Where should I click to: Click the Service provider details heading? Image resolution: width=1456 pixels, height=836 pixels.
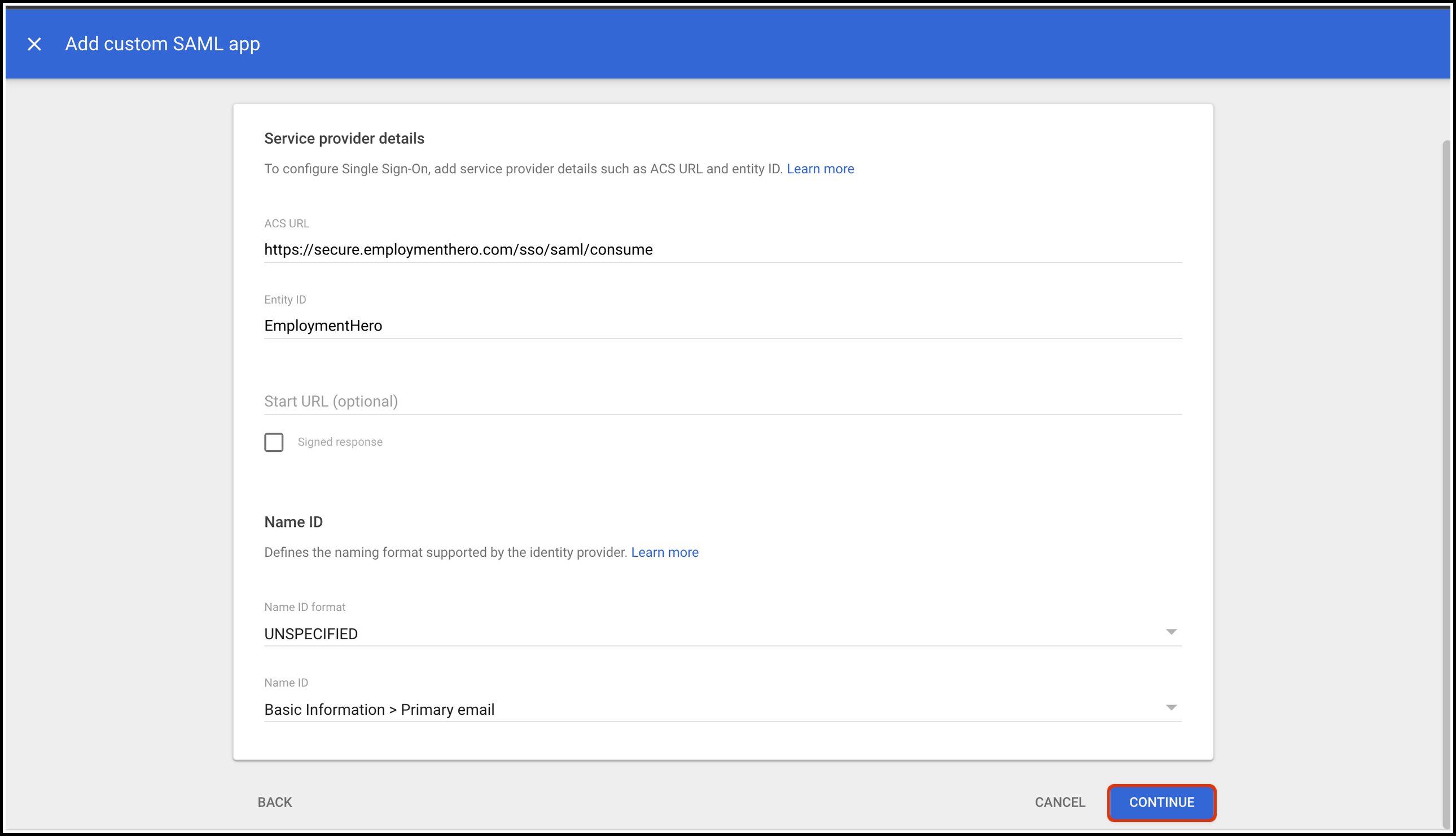tap(344, 138)
